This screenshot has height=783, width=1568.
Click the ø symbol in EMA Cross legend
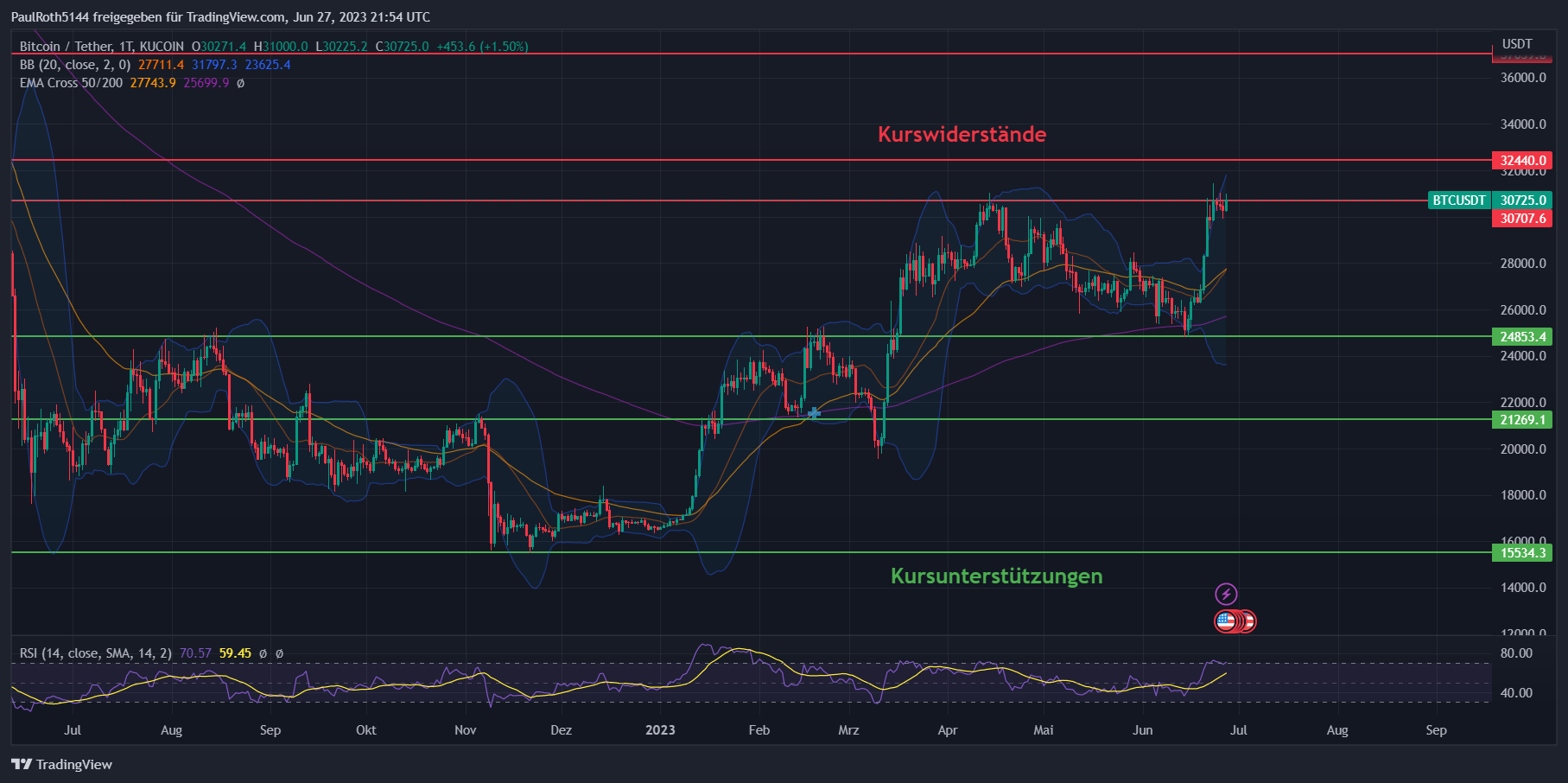240,83
